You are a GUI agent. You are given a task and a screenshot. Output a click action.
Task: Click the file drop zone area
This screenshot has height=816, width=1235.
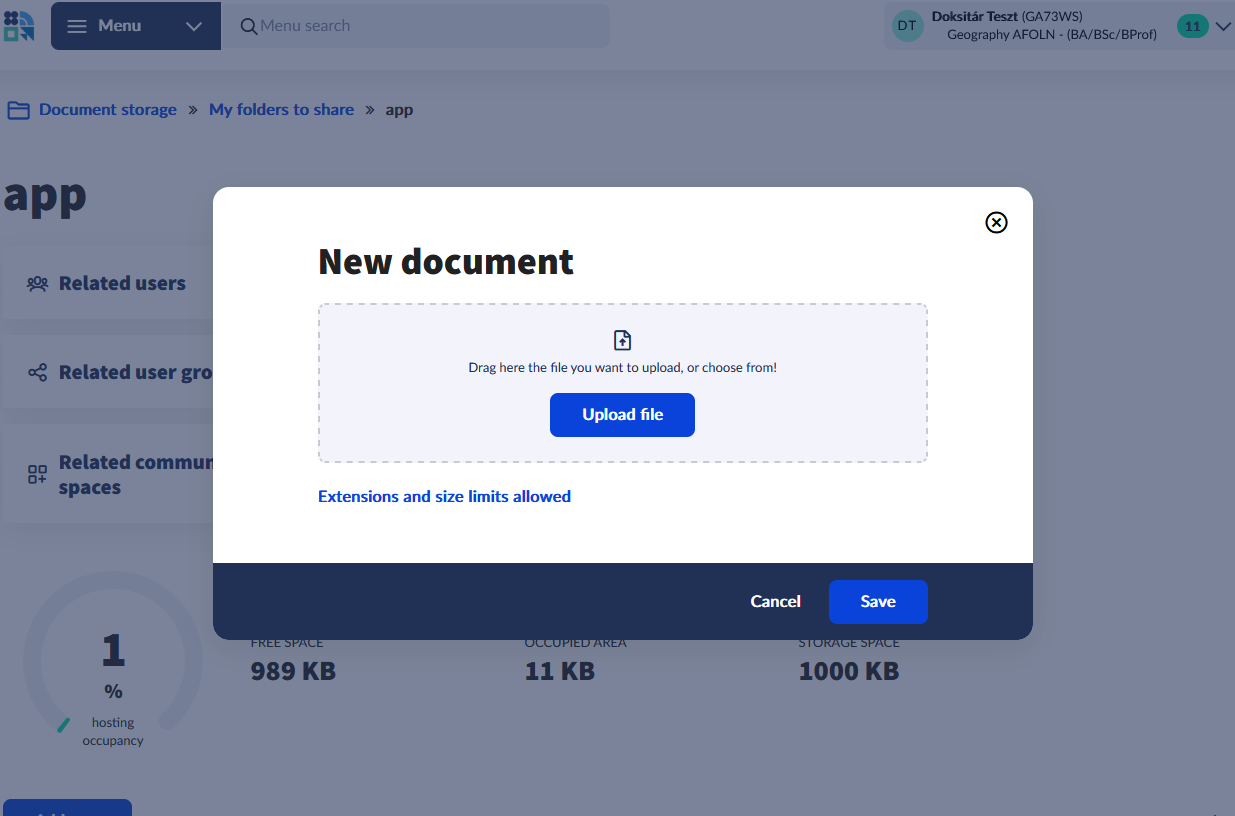[623, 383]
